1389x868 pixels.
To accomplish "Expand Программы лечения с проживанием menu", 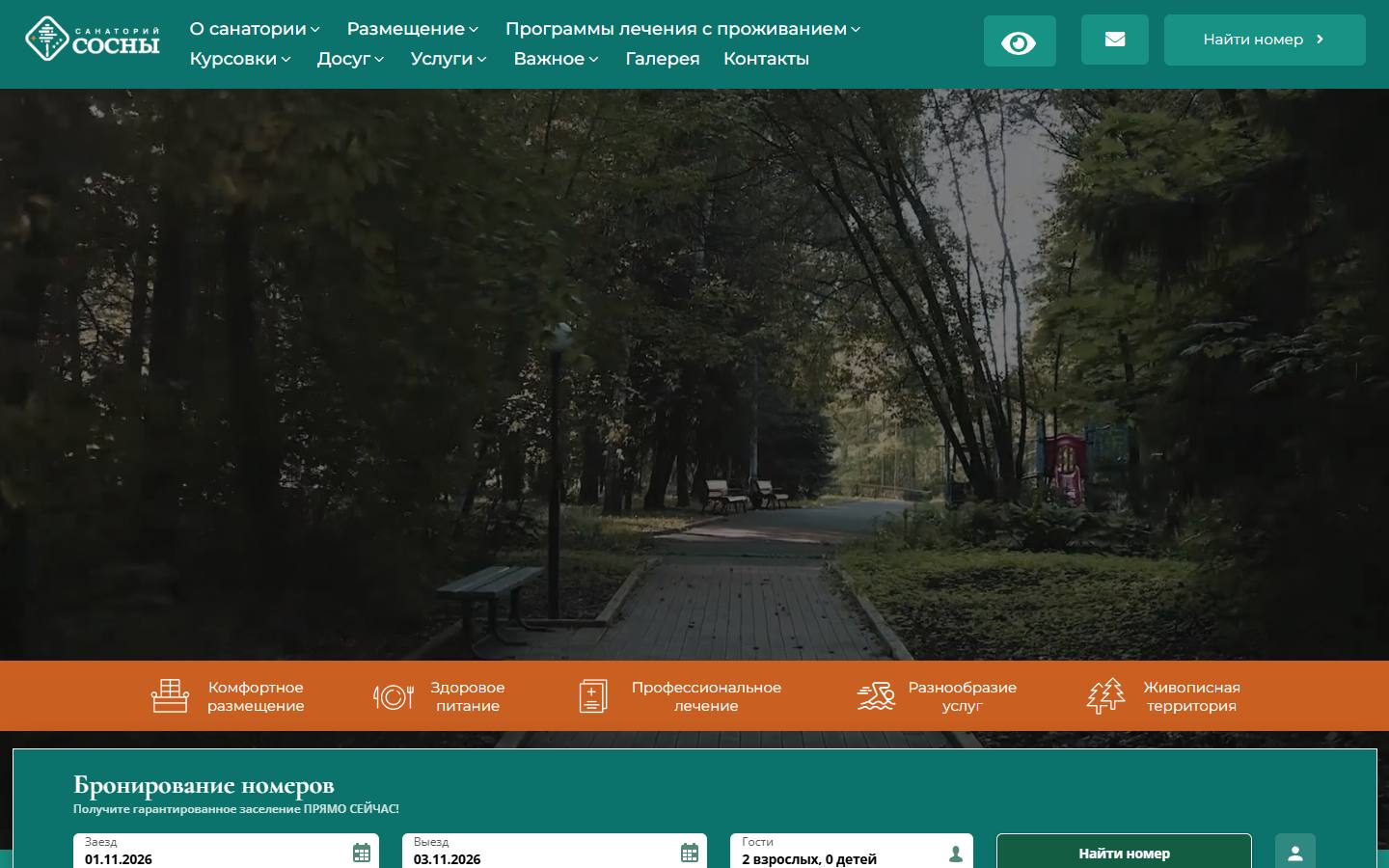I will 683,29.
